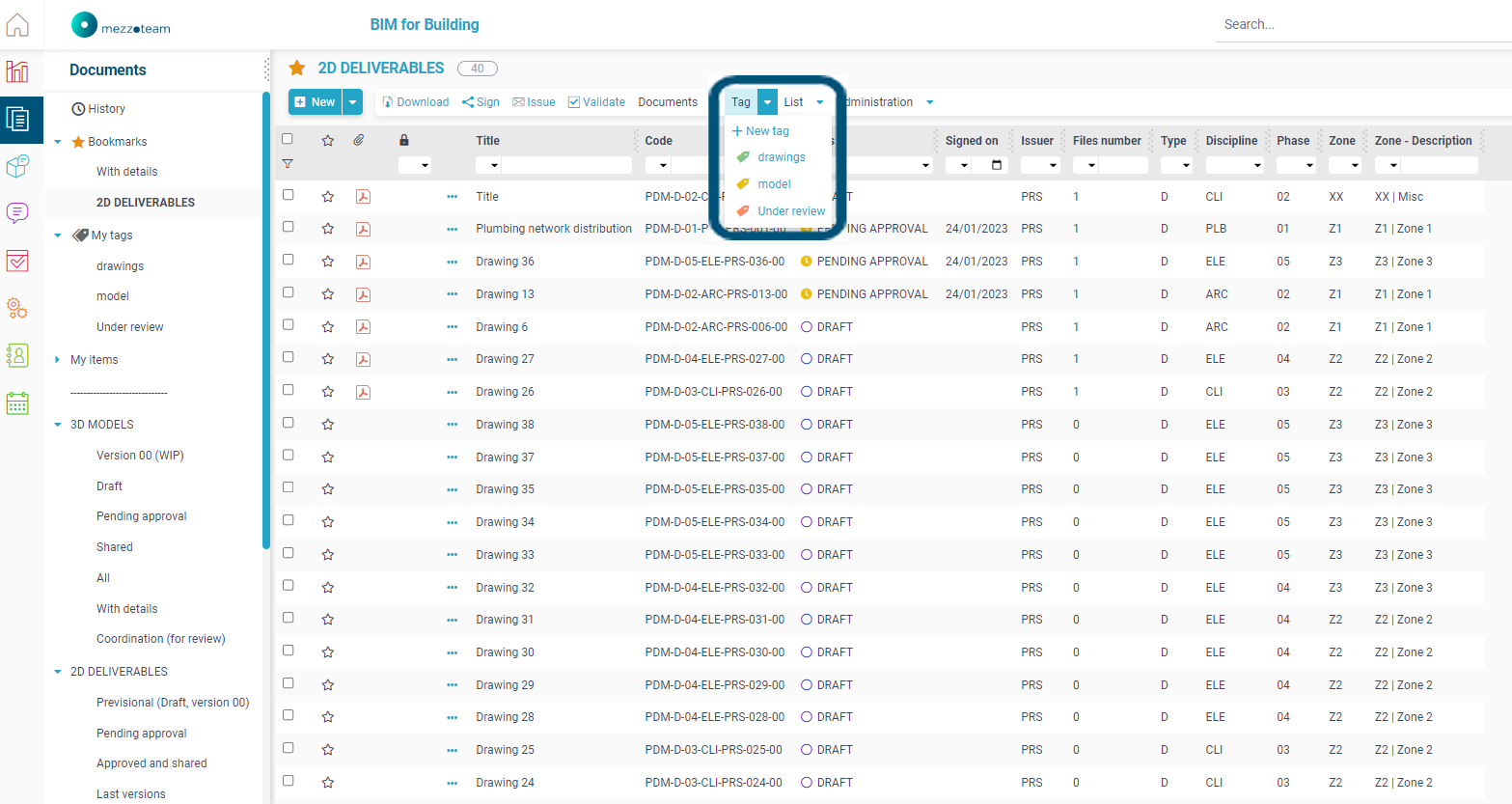The image size is (1512, 804).
Task: Check the Drawing 36 row
Action: (x=288, y=260)
